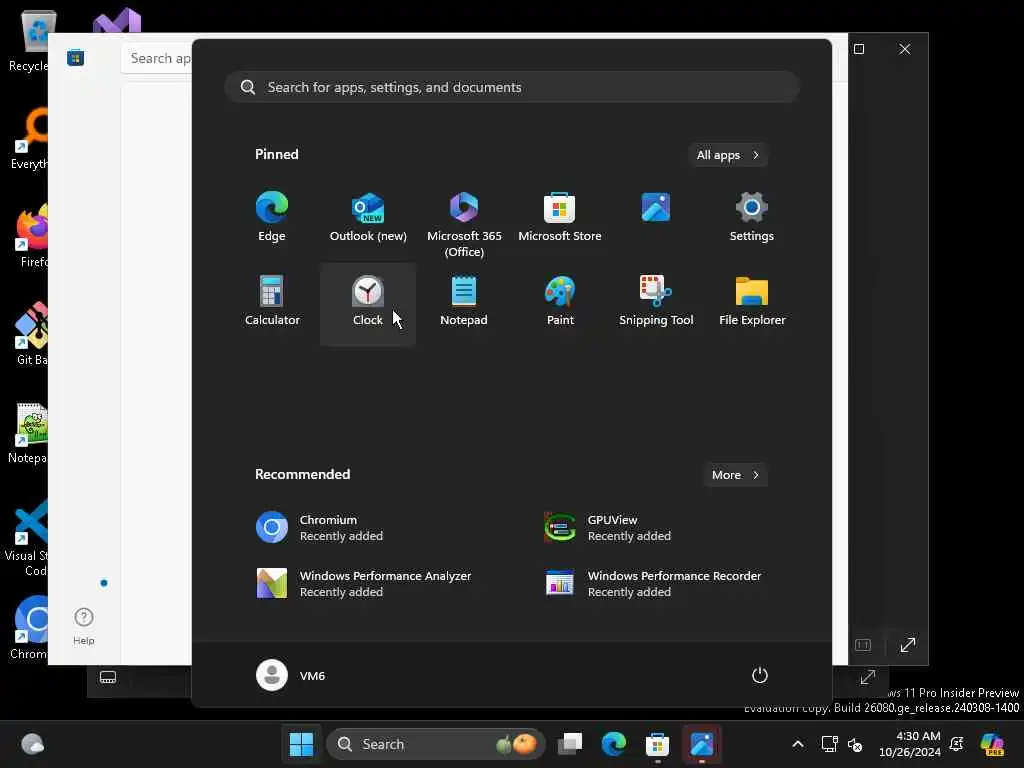Click the power button in Start menu
This screenshot has width=1024, height=768.
click(x=760, y=675)
